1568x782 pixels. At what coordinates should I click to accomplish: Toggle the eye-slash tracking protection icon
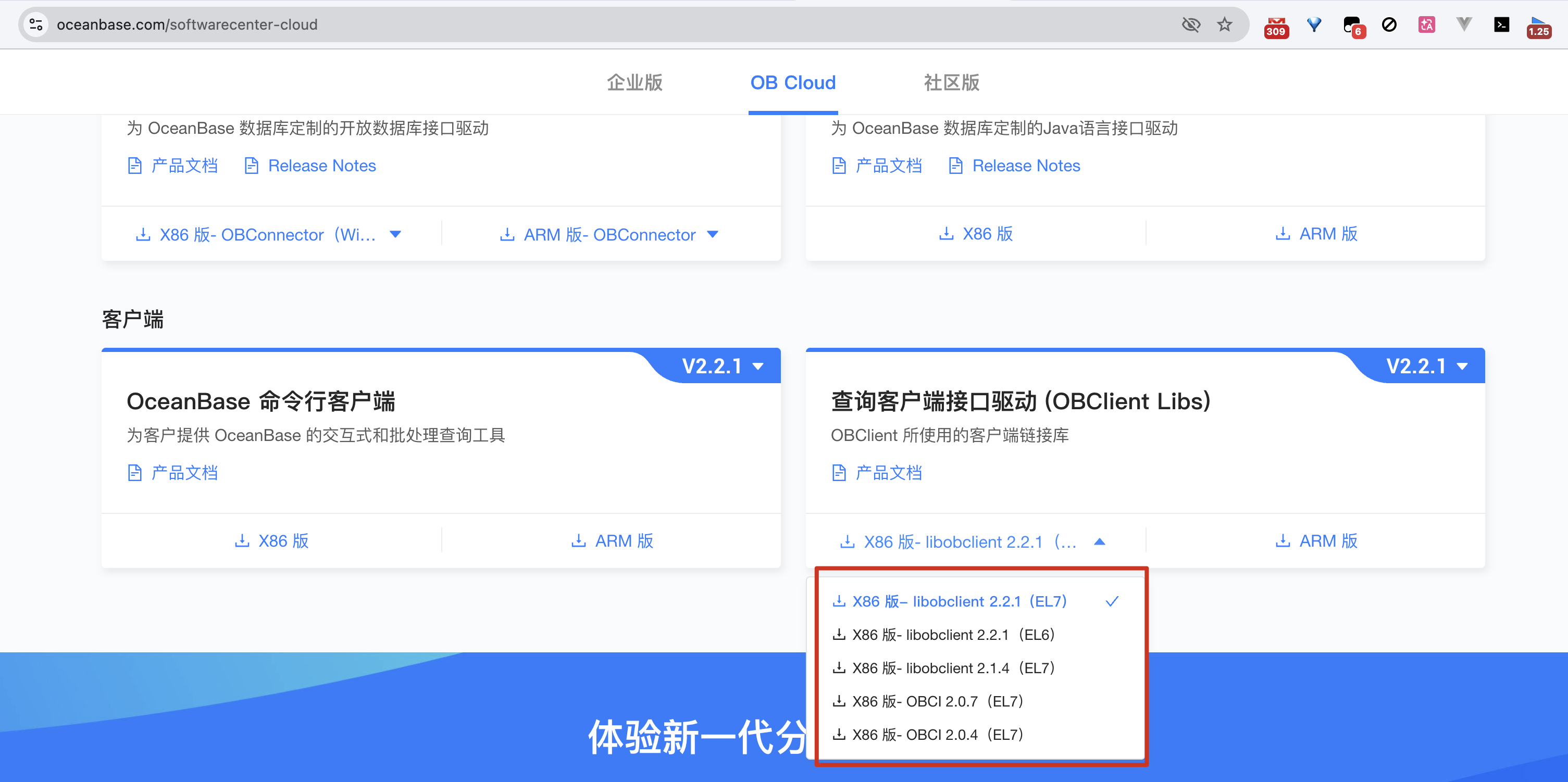1191,24
